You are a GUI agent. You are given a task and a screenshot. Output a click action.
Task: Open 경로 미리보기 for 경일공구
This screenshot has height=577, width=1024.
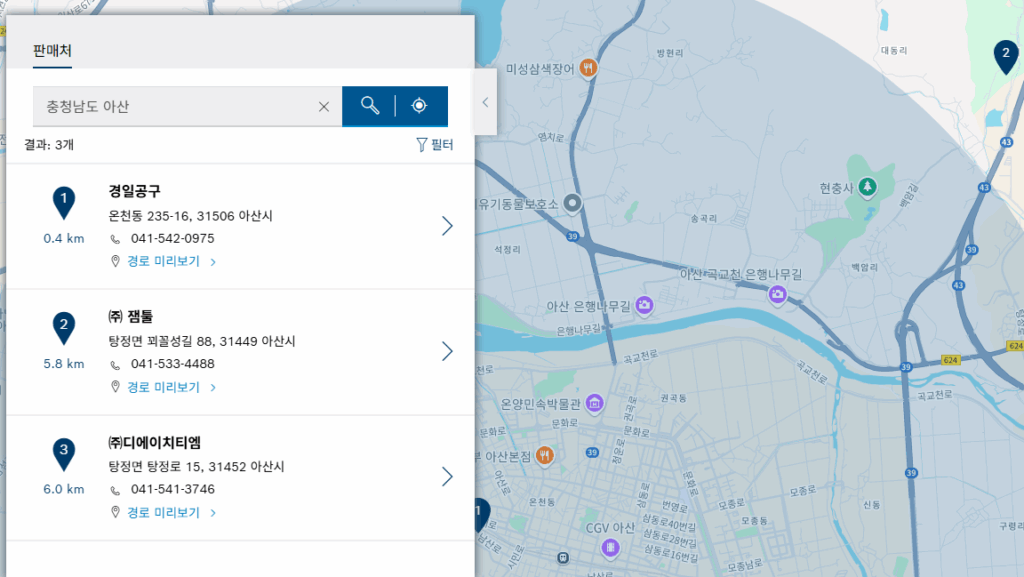pos(171,261)
